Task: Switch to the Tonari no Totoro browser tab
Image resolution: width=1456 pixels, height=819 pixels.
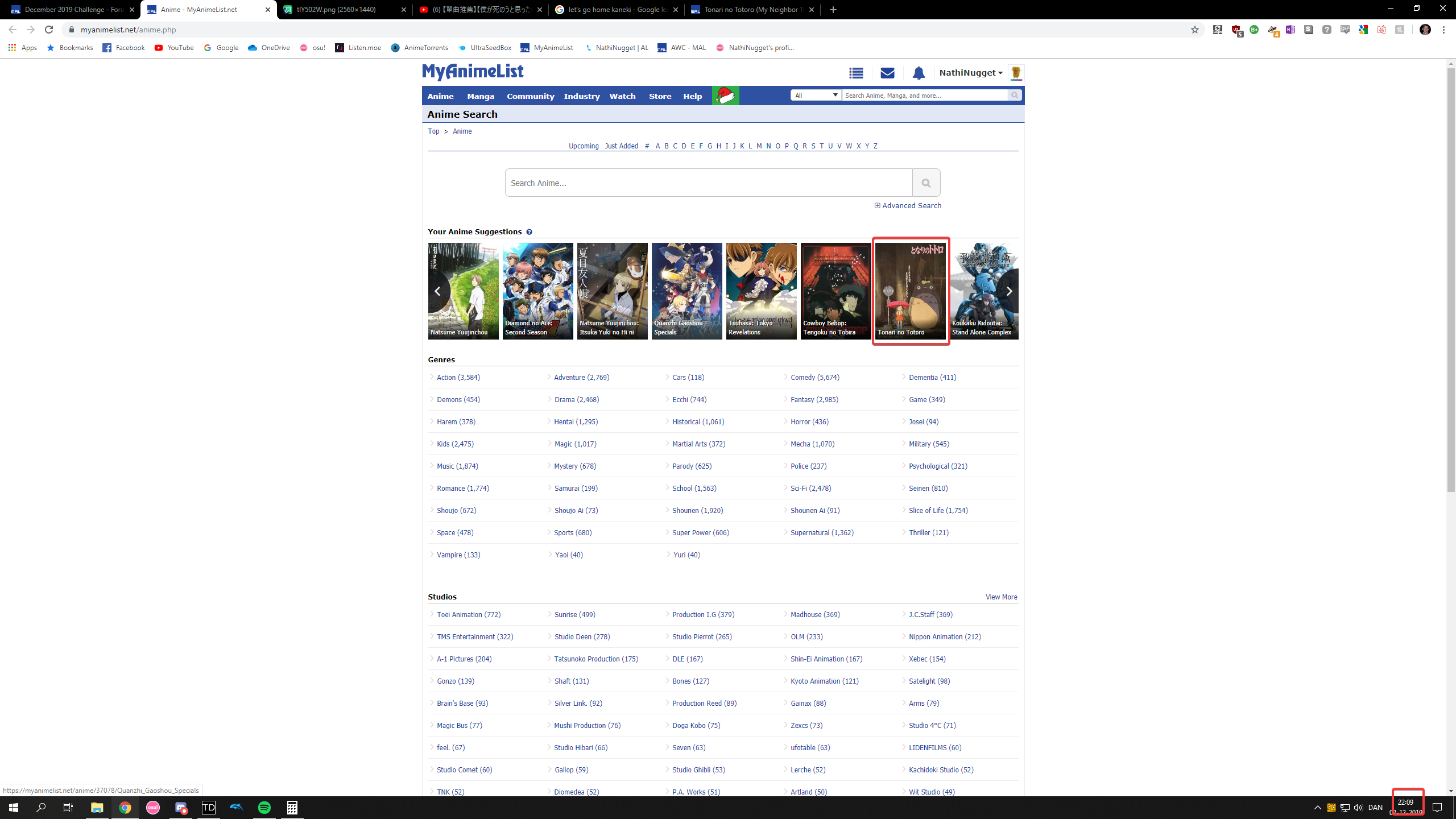Action: [752, 10]
